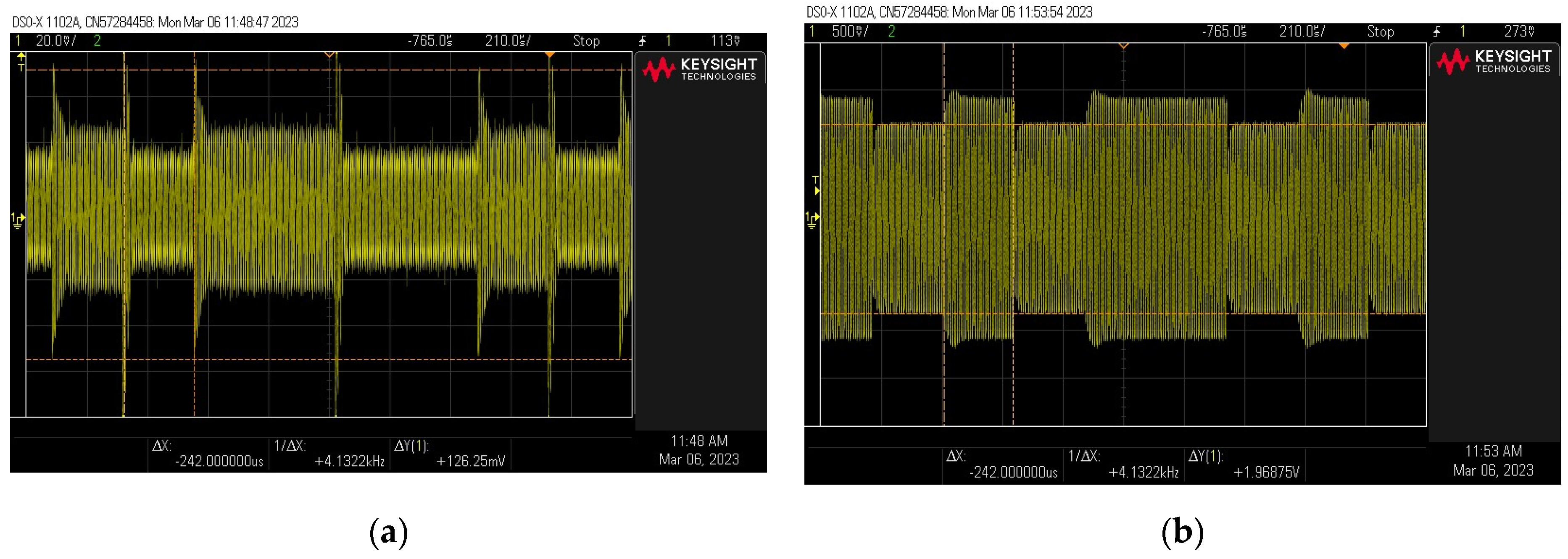Screen dimensions: 1568x559
Task: Click the Keysight logo in scope (a)
Action: click(700, 69)
